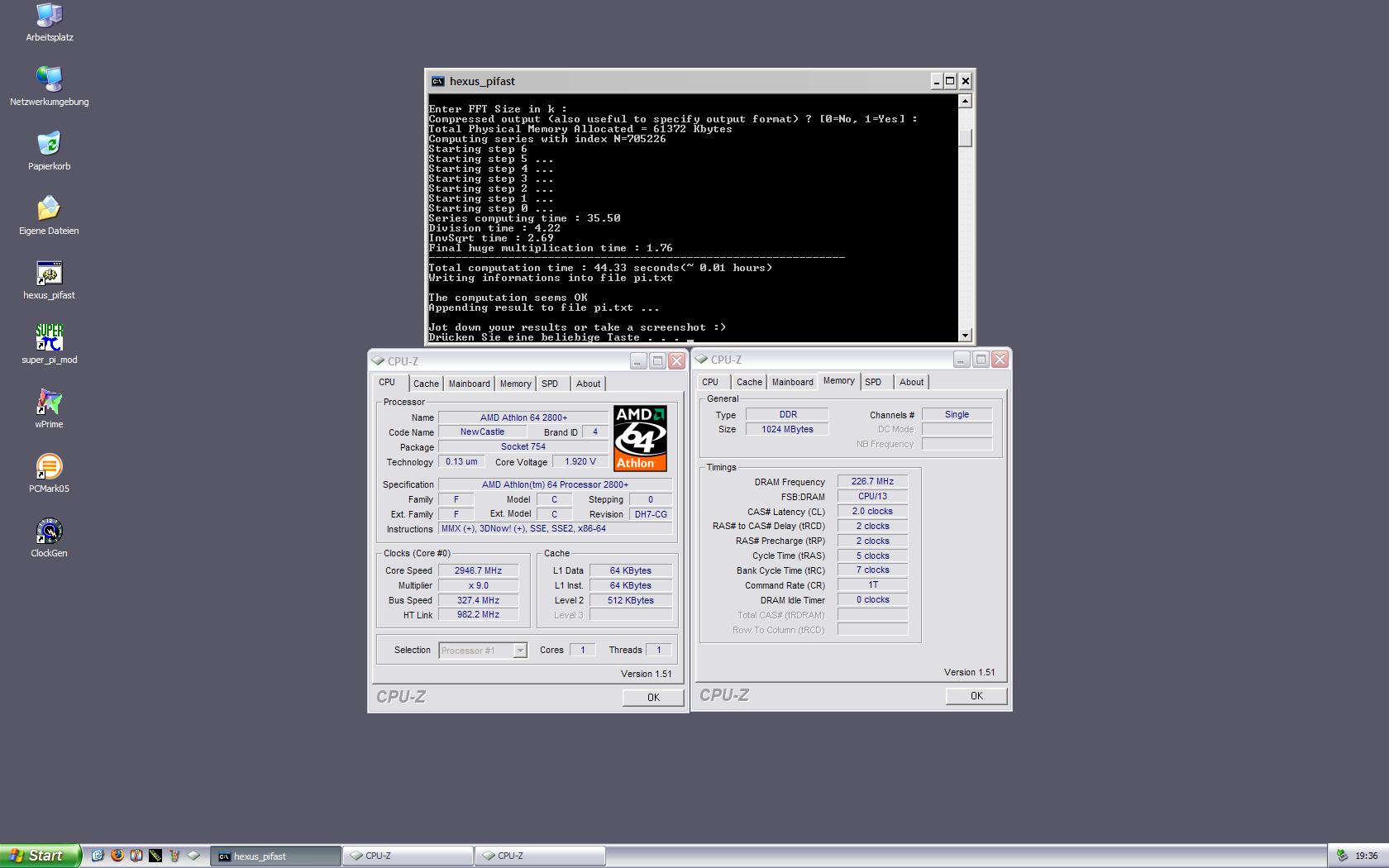This screenshot has width=1389, height=868.
Task: Click the FSB:DRAM value CPU/13
Action: pos(872,496)
